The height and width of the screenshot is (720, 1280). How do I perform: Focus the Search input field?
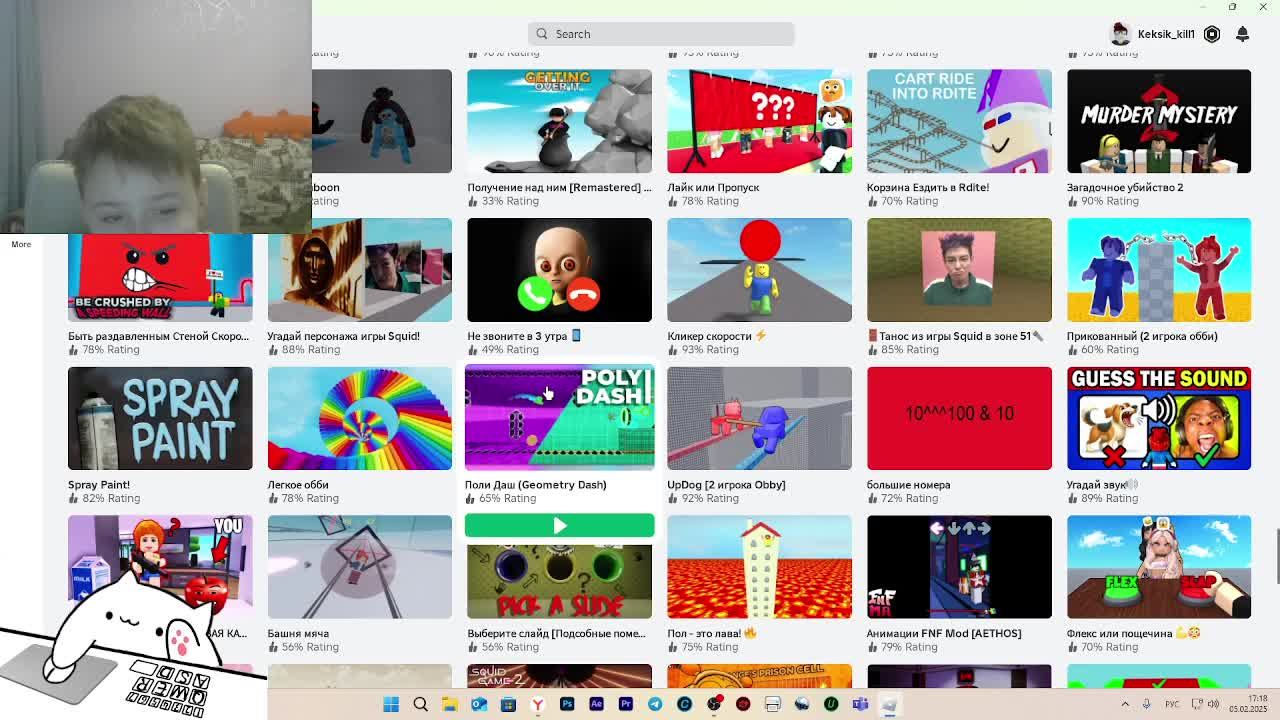pyautogui.click(x=661, y=34)
